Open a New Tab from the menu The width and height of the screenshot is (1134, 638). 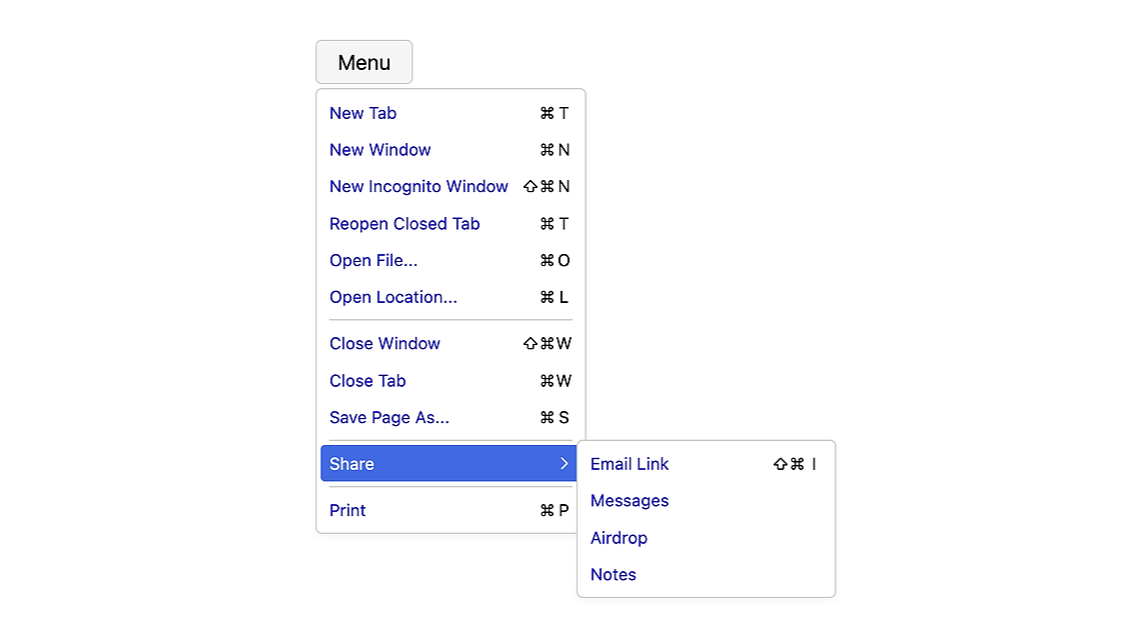click(x=363, y=113)
